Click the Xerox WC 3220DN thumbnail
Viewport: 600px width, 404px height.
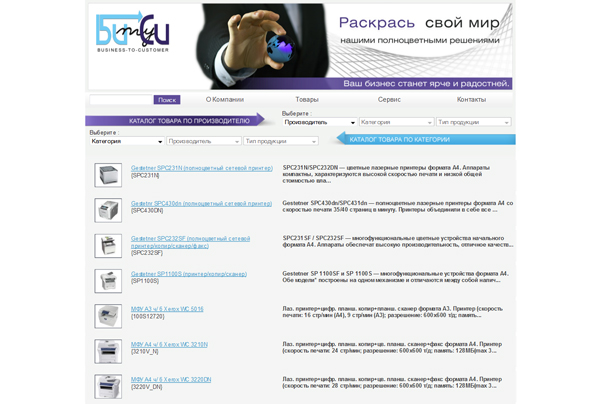108,386
